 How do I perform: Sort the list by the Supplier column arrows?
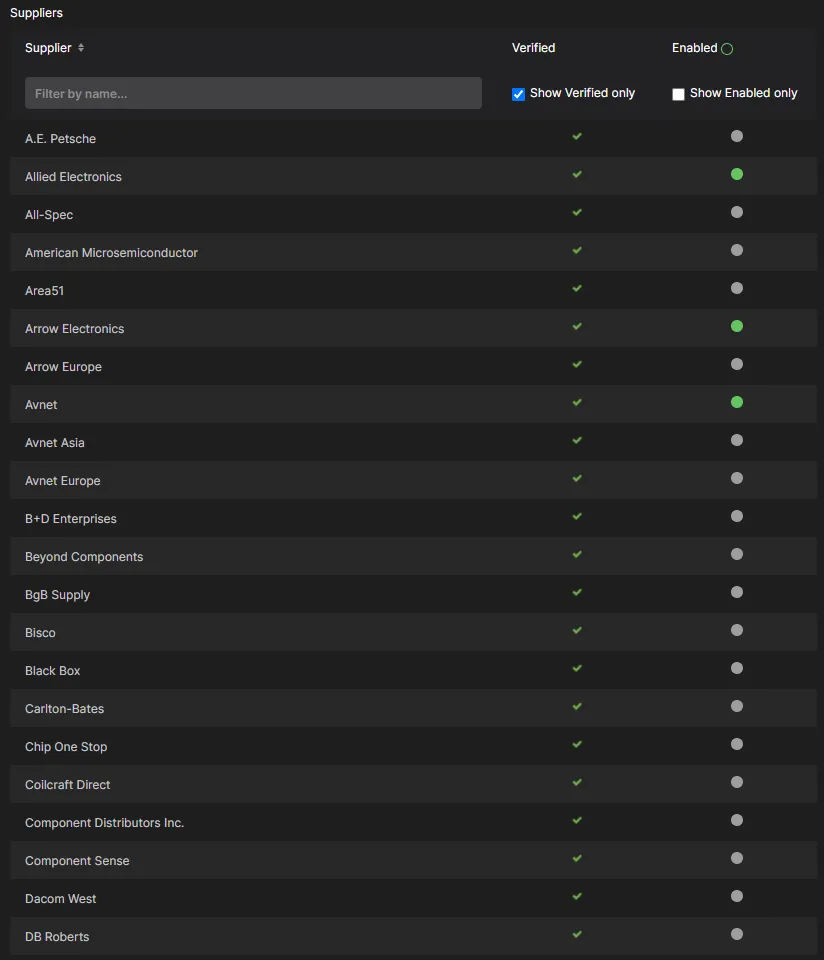point(81,48)
